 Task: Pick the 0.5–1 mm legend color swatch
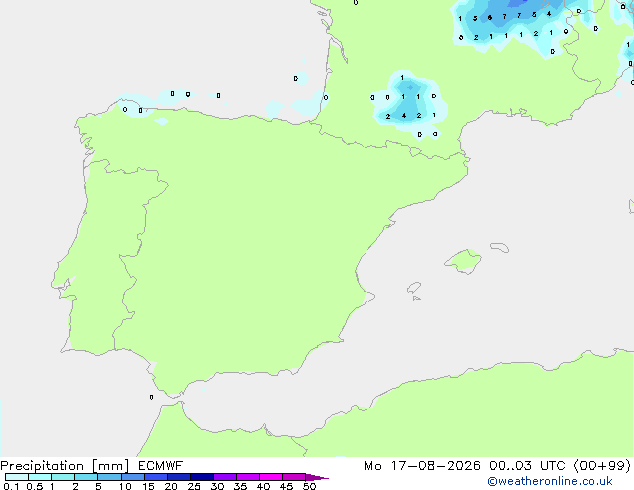(x=40, y=477)
